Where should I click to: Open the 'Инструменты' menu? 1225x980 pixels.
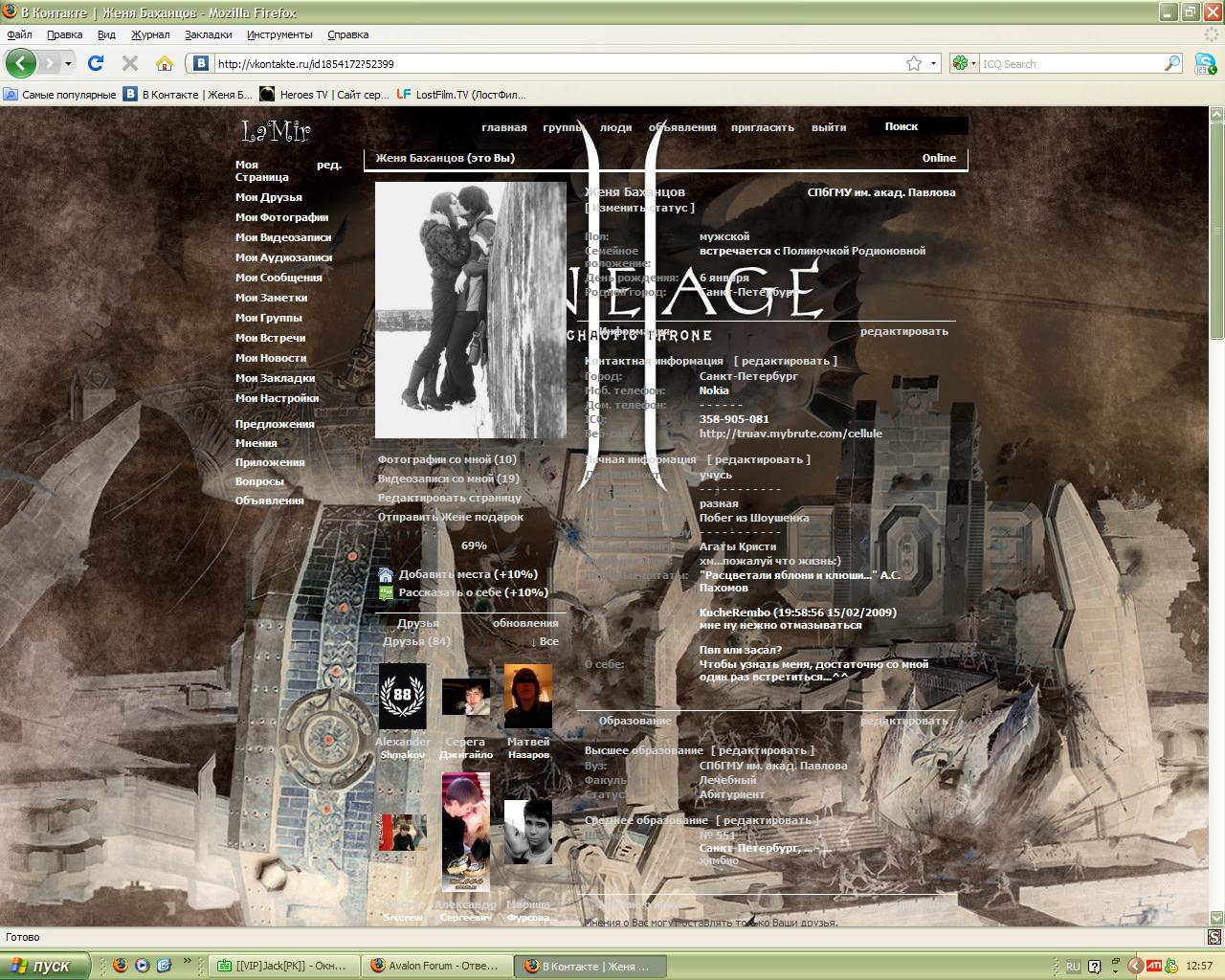pos(278,34)
